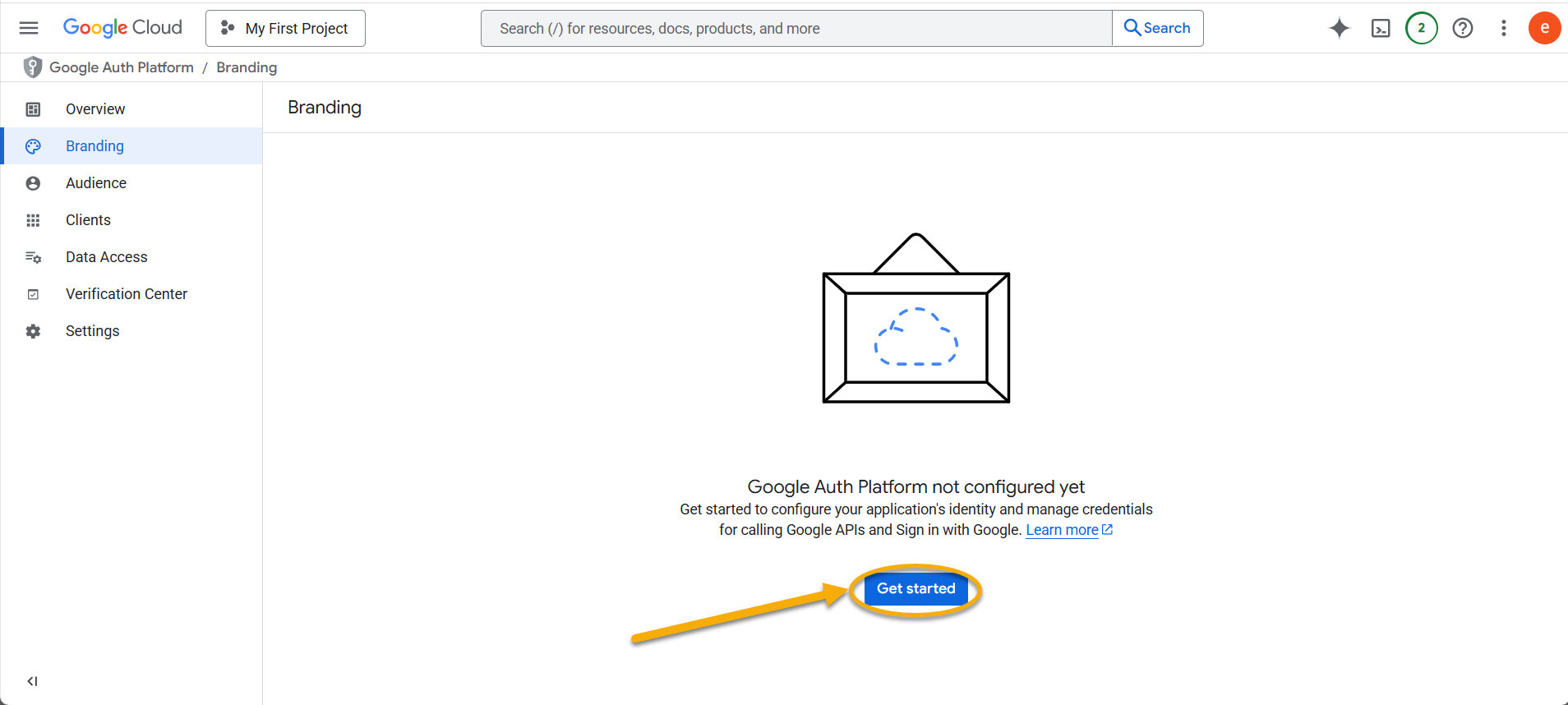
Task: Click the Google Cloud logo
Action: 122,28
